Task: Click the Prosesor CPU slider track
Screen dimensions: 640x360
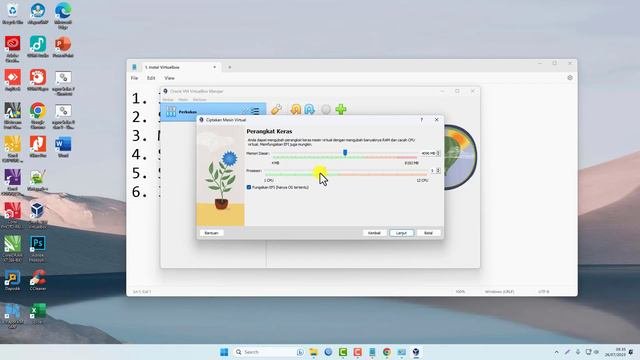Action: (x=346, y=174)
